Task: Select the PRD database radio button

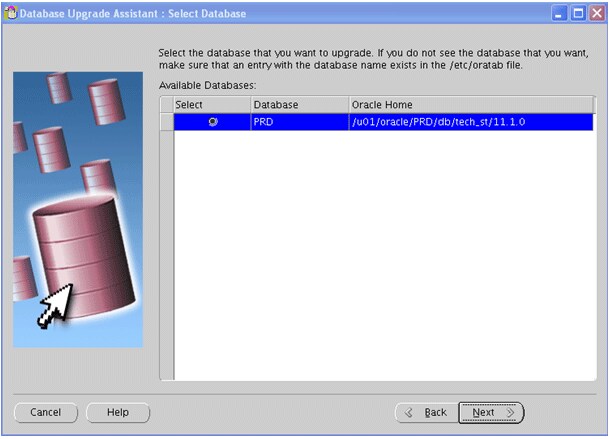Action: click(213, 122)
